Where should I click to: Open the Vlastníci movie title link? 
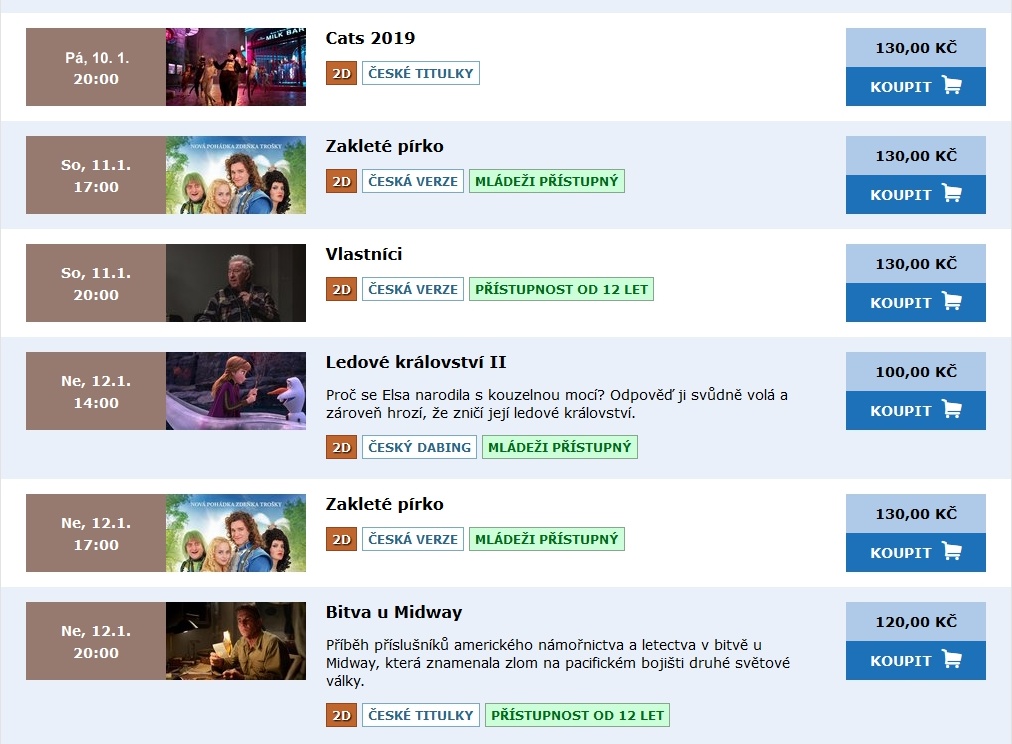coord(364,254)
